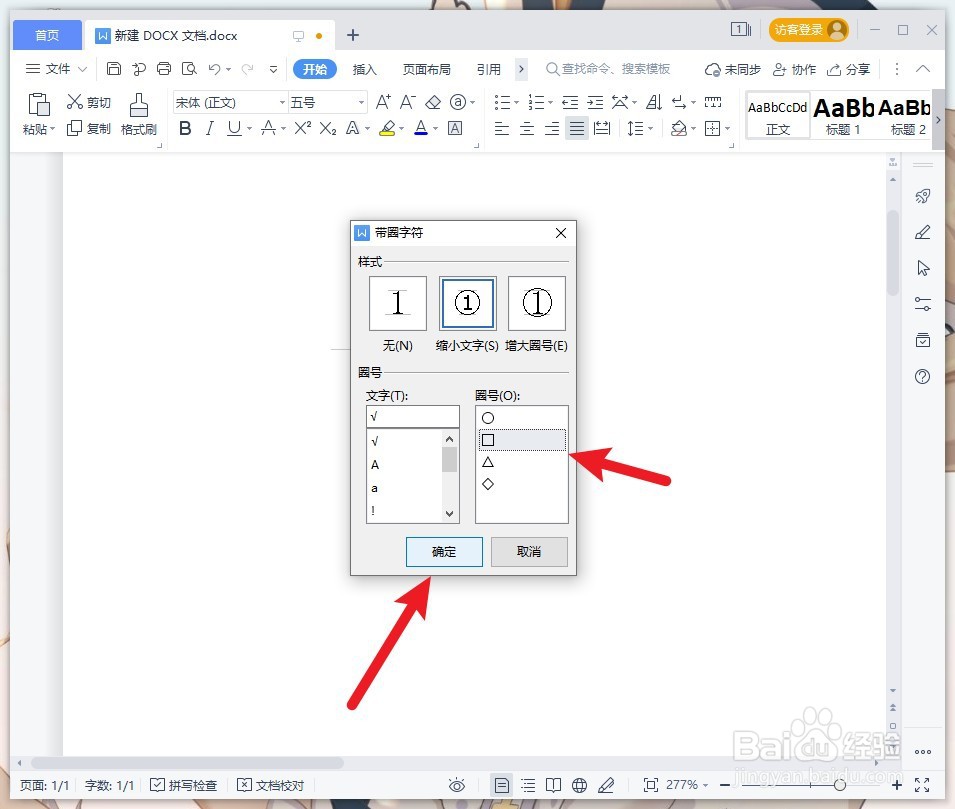Cut the selected text
Screen dimensions: 955x809
point(89,102)
